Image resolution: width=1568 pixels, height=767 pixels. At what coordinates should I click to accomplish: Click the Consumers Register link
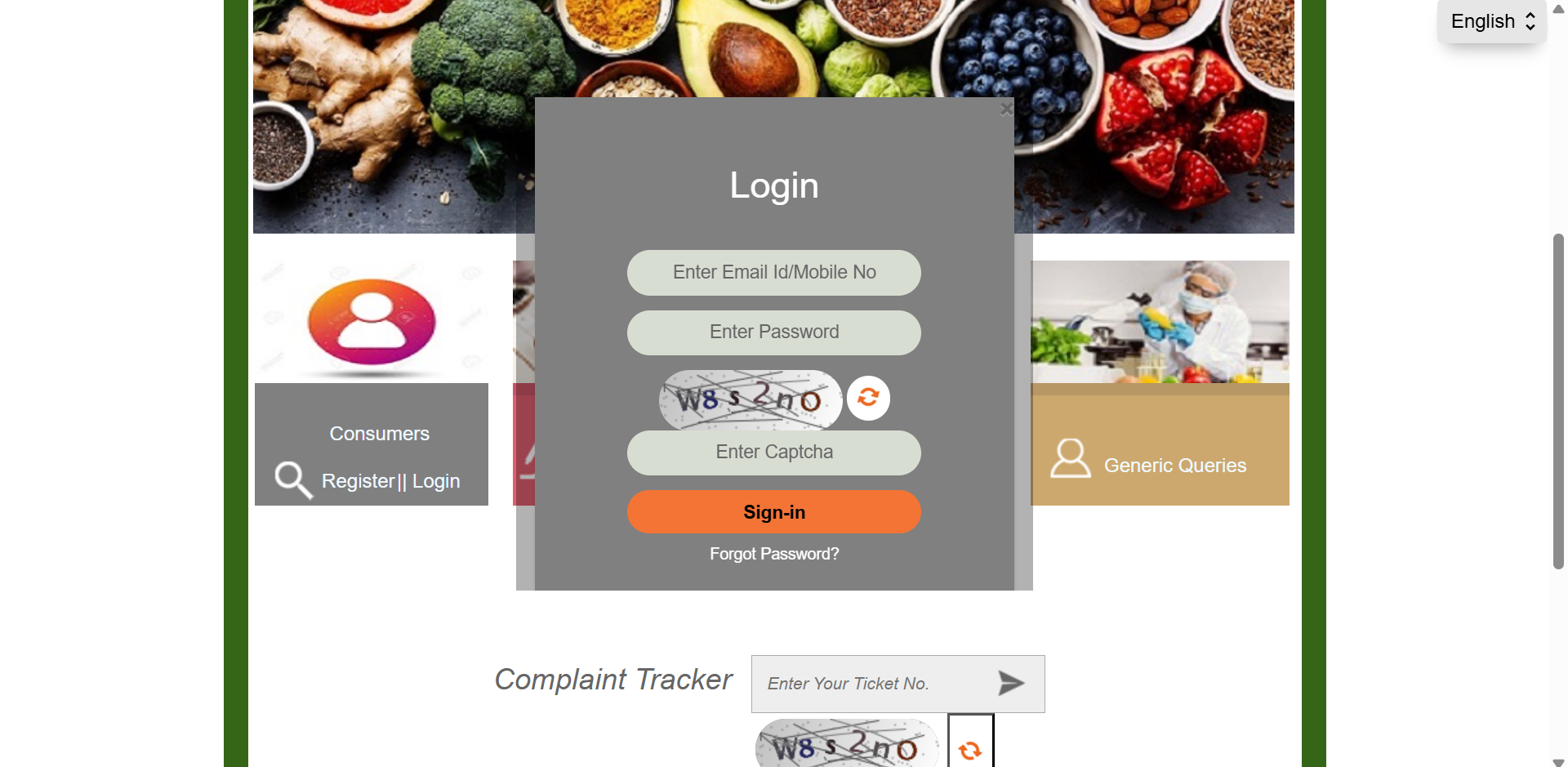pyautogui.click(x=358, y=481)
